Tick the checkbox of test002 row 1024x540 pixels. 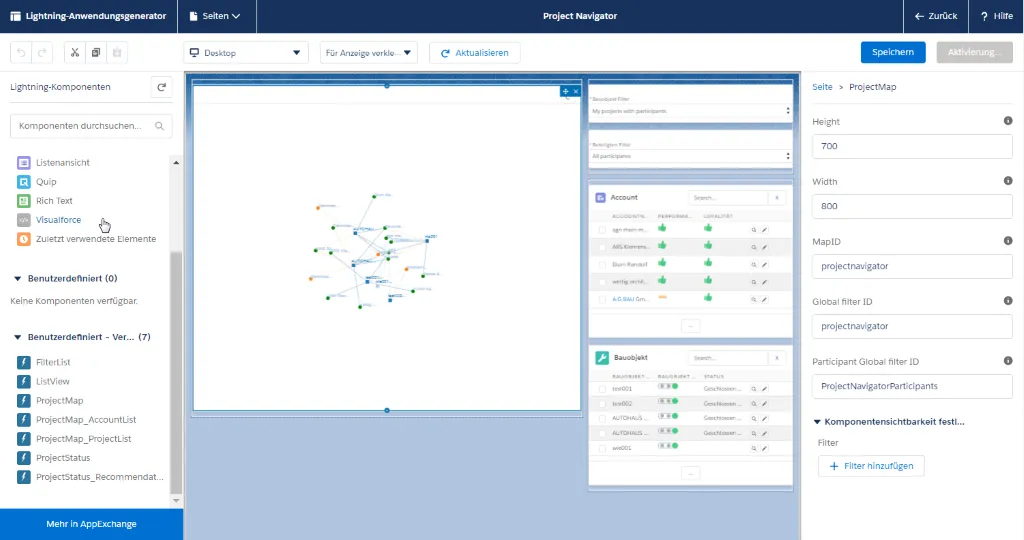tap(602, 404)
